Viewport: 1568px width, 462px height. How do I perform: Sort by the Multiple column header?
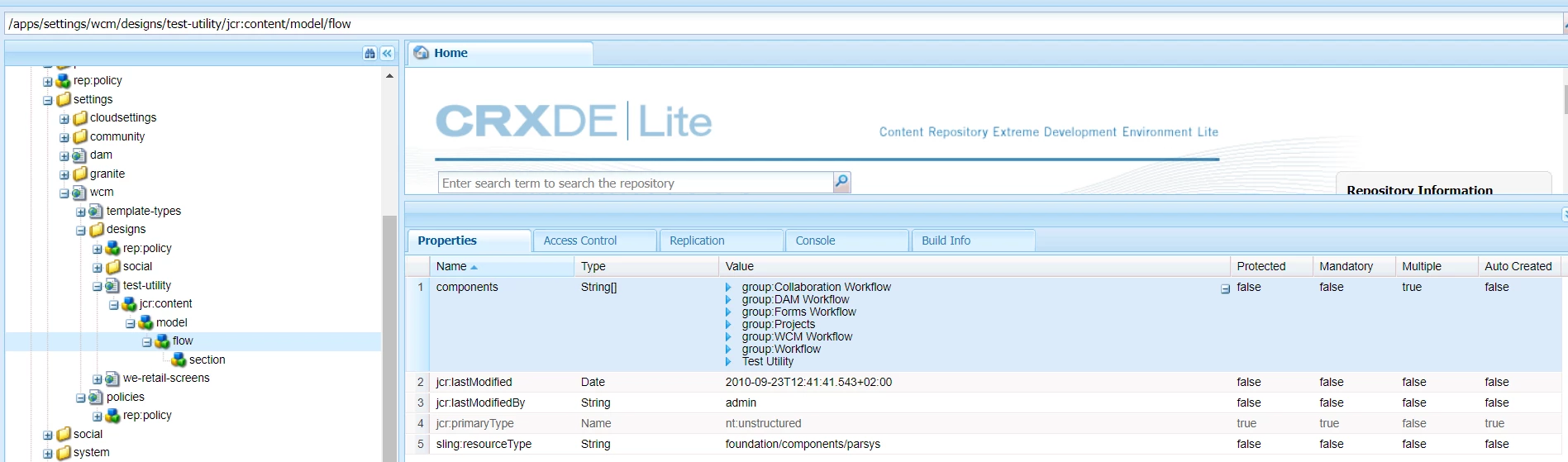click(x=1437, y=266)
